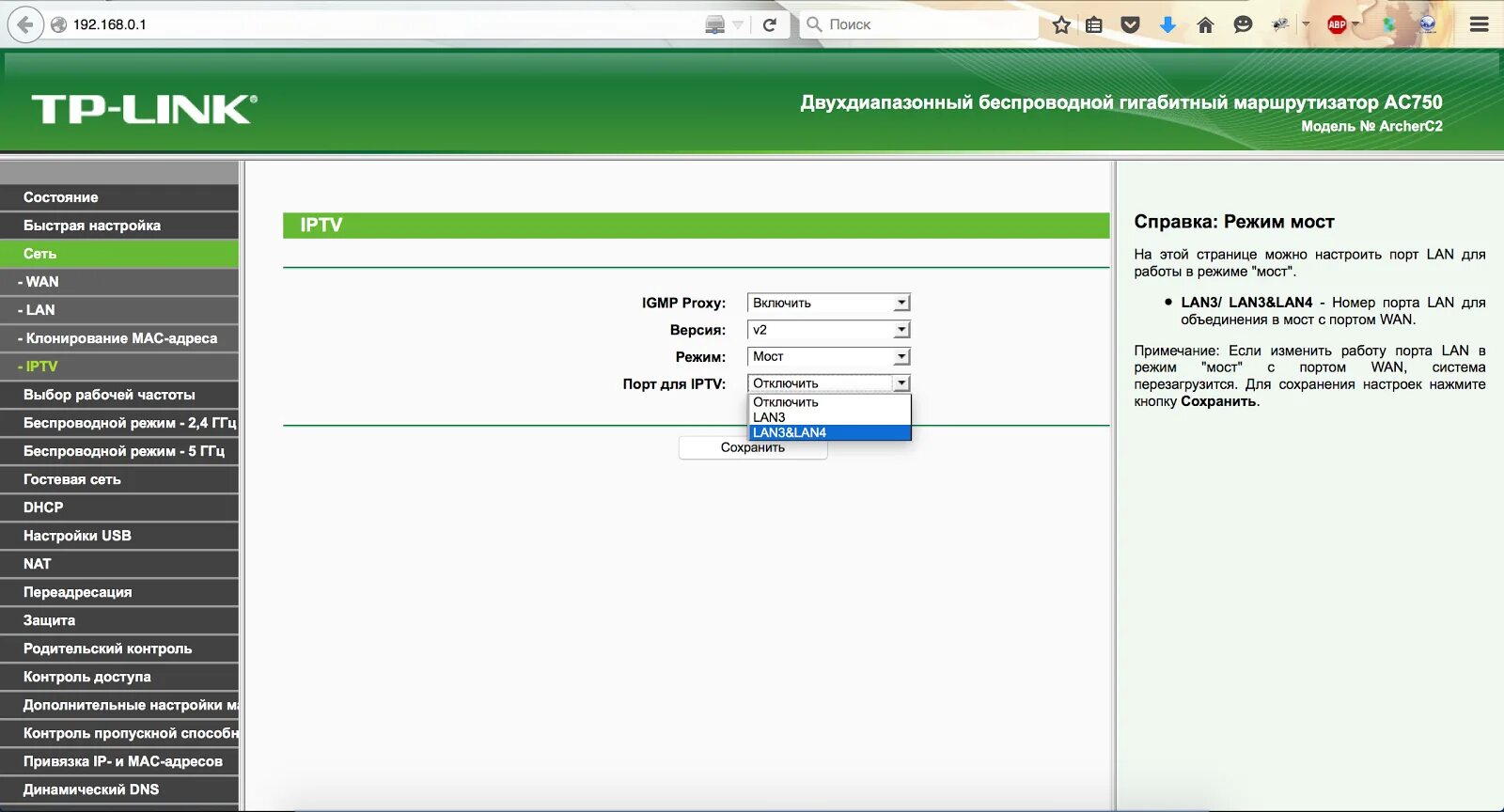
Task: Choose LAN3&LAN4 option in port list
Action: (829, 432)
